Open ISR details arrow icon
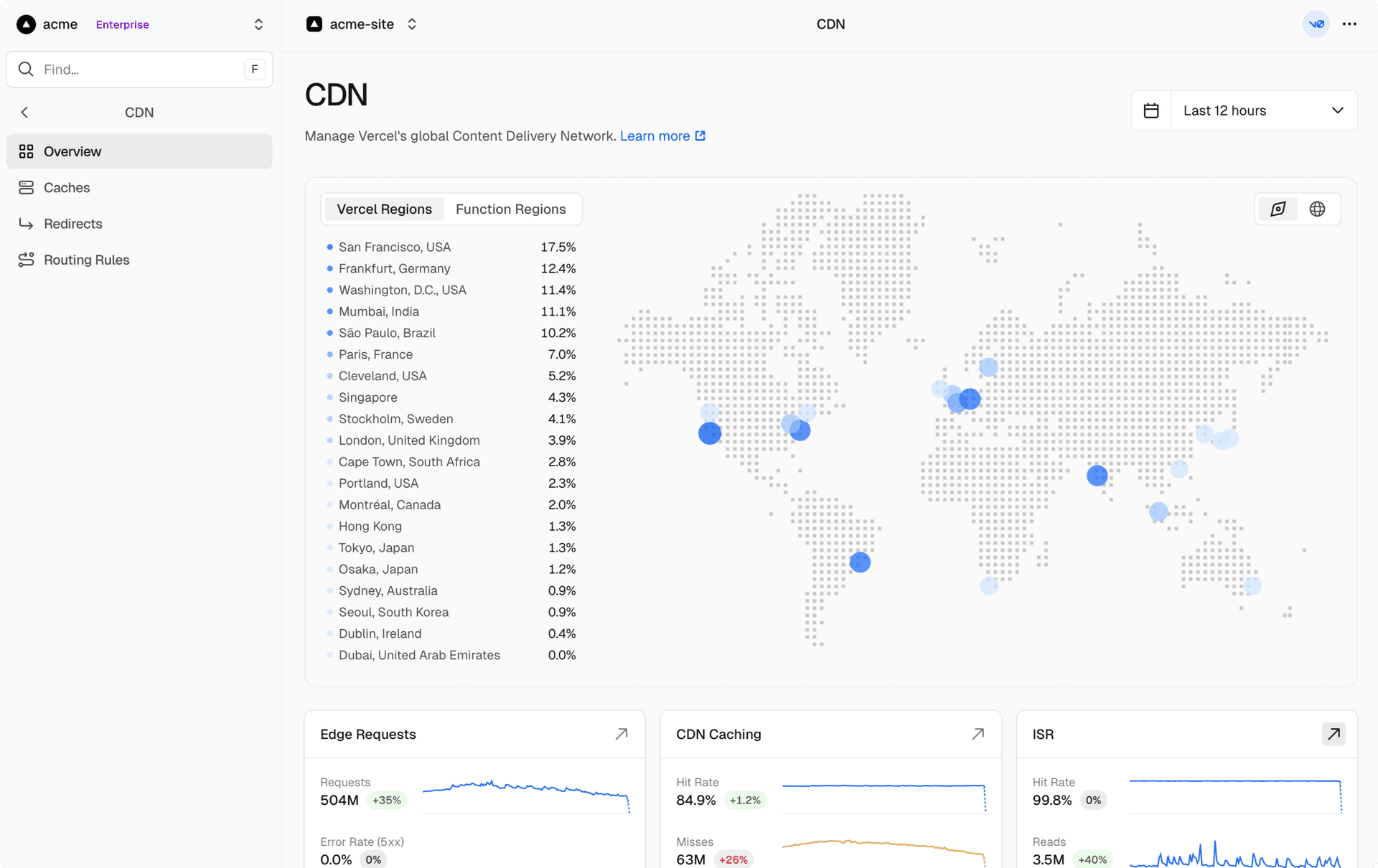 pyautogui.click(x=1333, y=734)
